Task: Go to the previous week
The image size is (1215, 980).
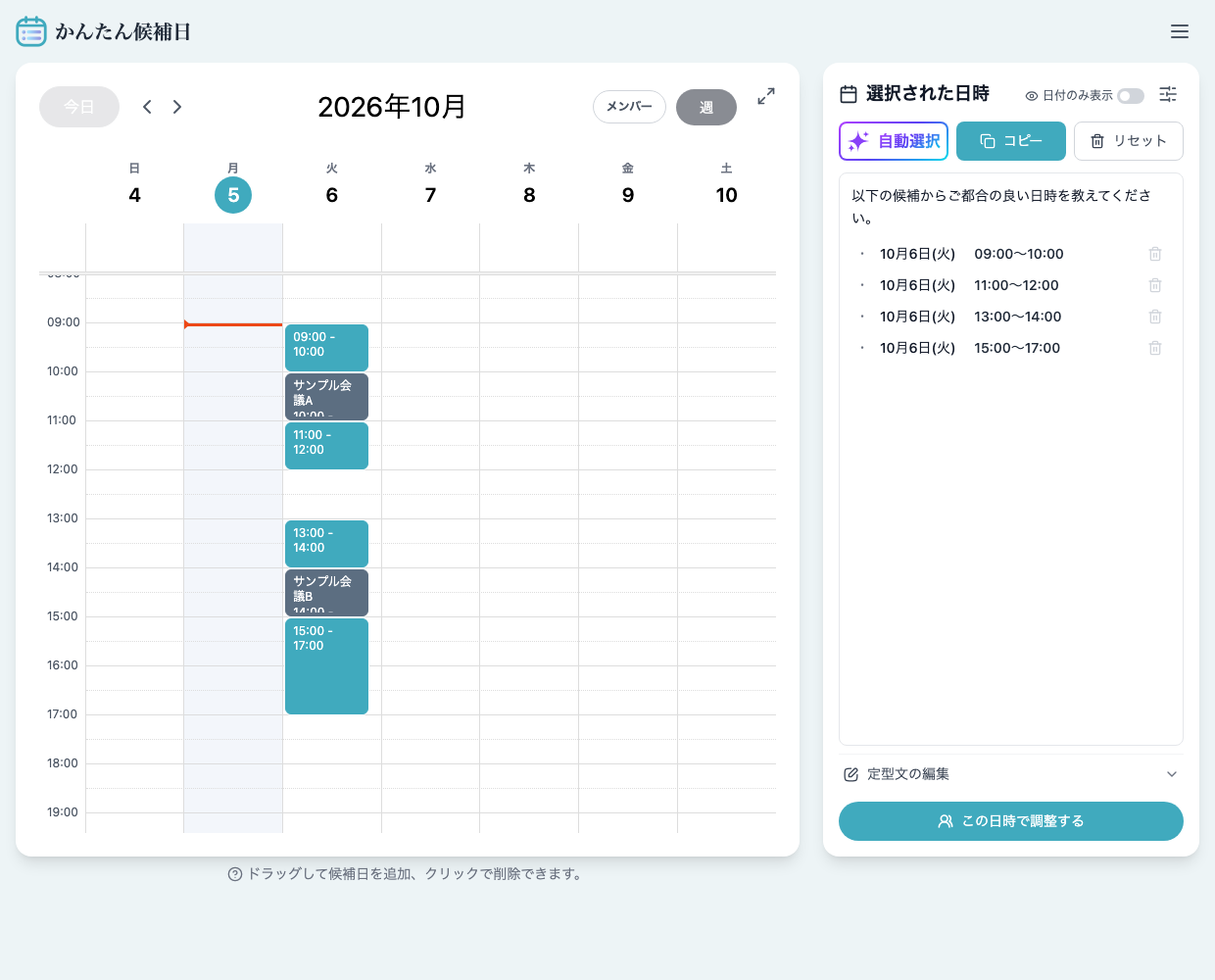Action: (x=147, y=107)
